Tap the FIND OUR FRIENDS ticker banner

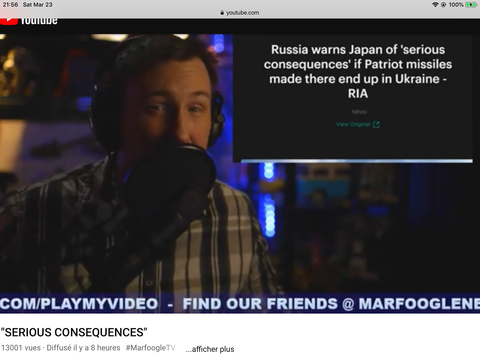240,304
